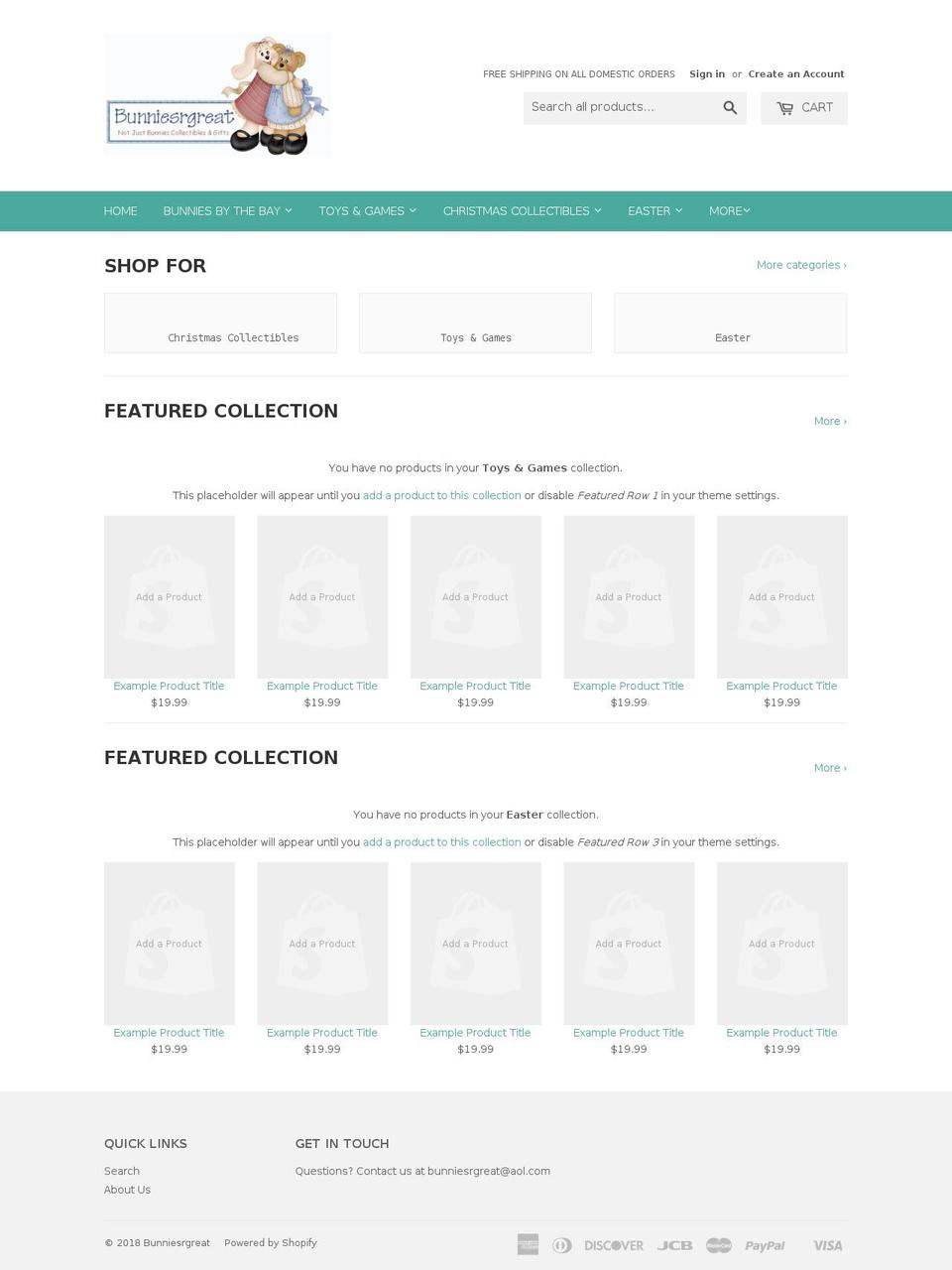Click Powered by Shopify link

coord(271,1243)
